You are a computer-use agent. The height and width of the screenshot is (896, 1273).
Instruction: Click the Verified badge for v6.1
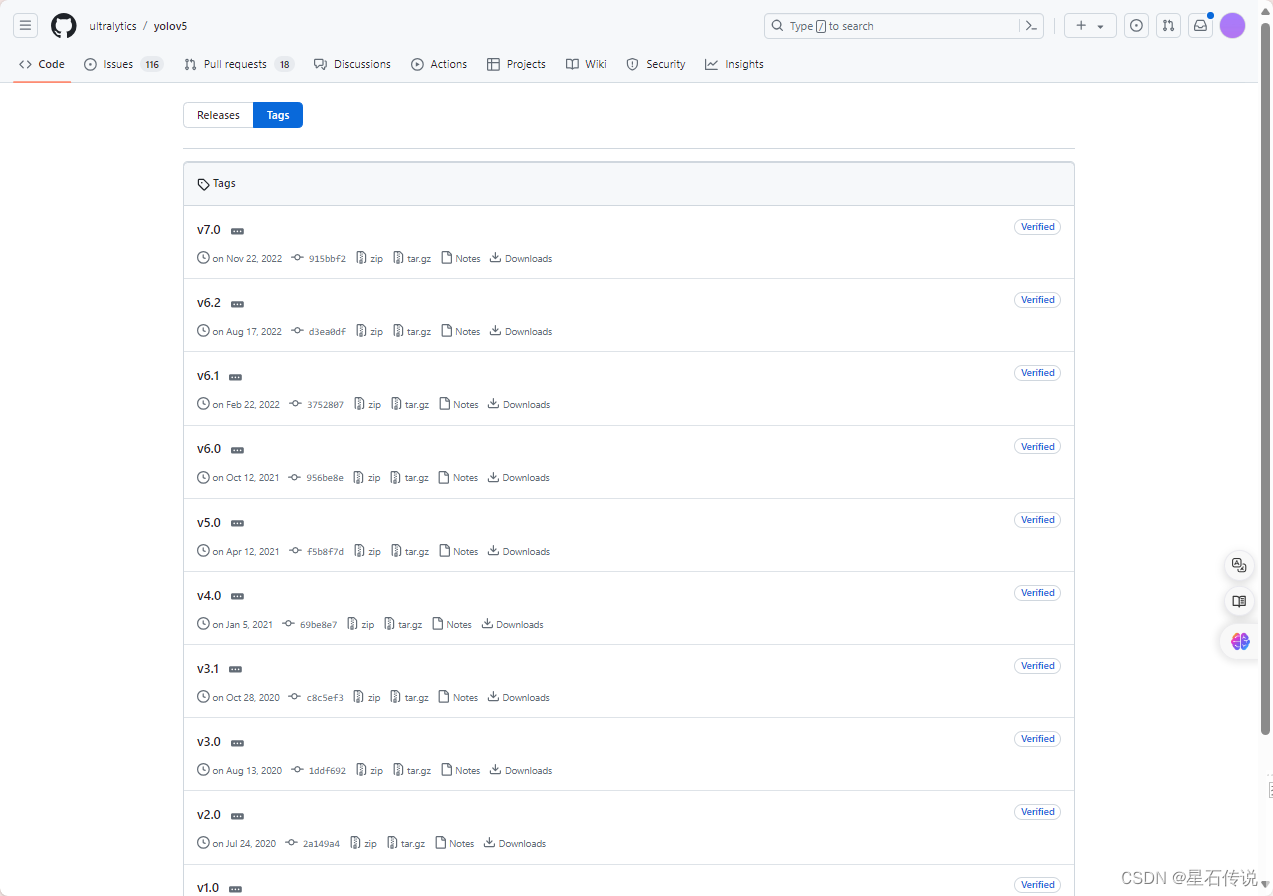coord(1037,373)
